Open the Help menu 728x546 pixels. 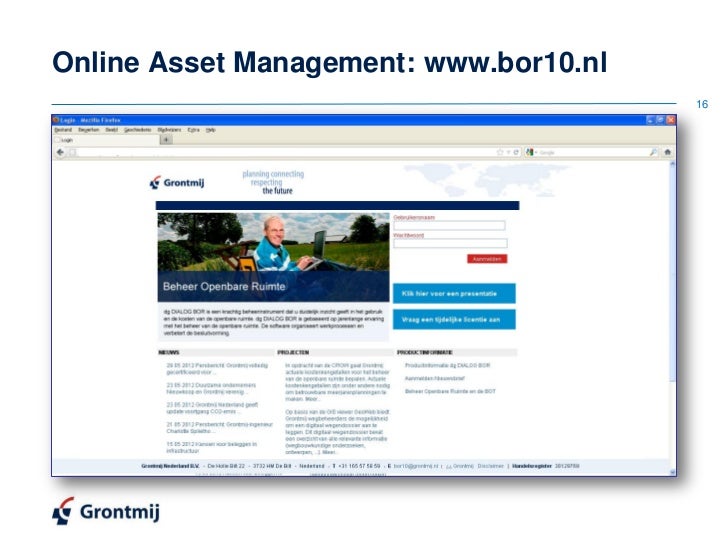(211, 130)
